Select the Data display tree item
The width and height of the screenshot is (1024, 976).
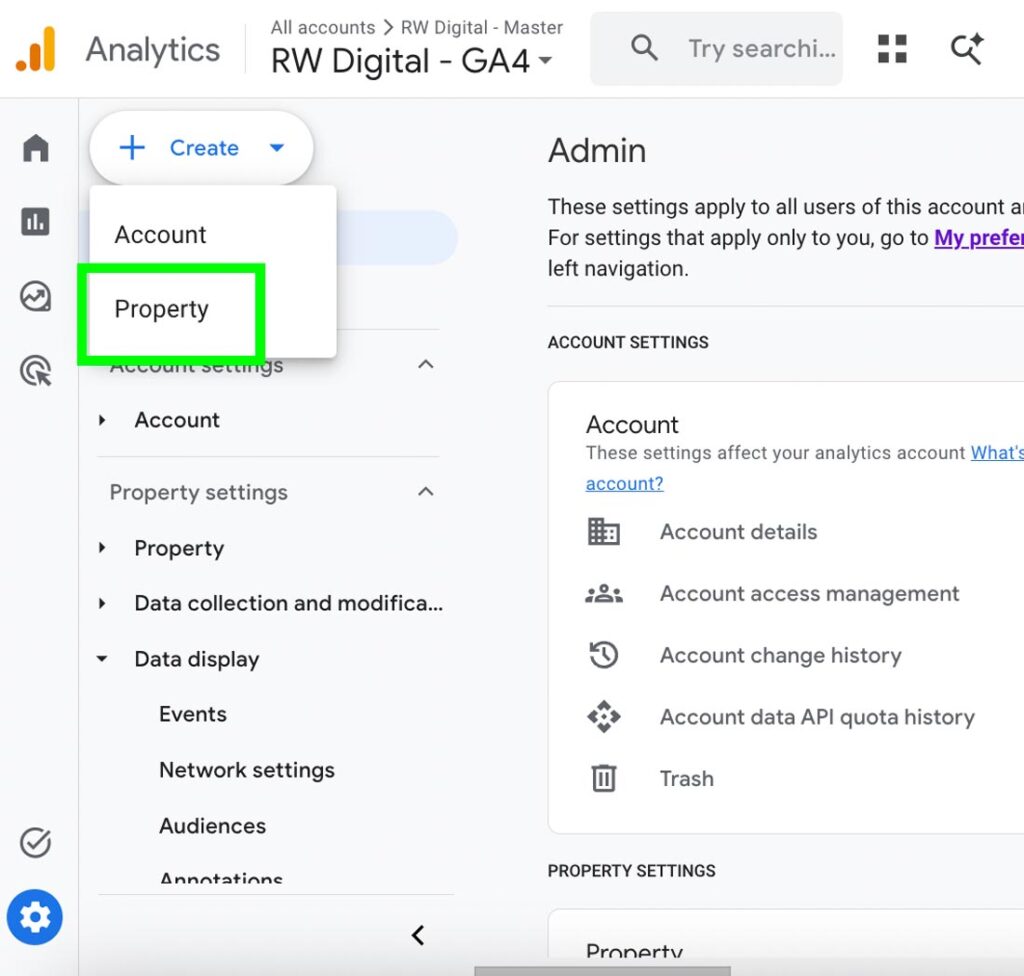coord(197,659)
